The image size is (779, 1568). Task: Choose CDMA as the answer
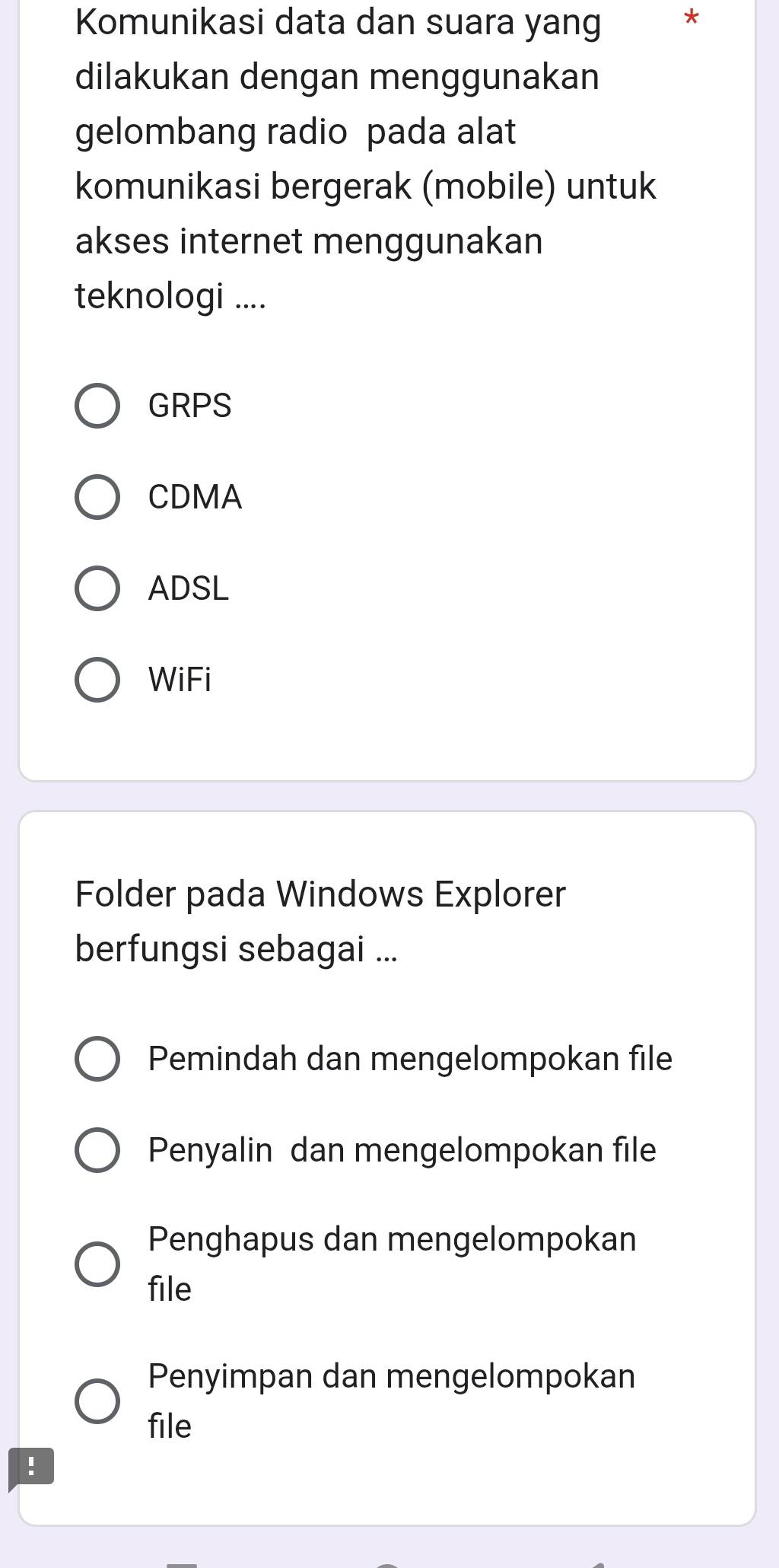click(x=97, y=497)
